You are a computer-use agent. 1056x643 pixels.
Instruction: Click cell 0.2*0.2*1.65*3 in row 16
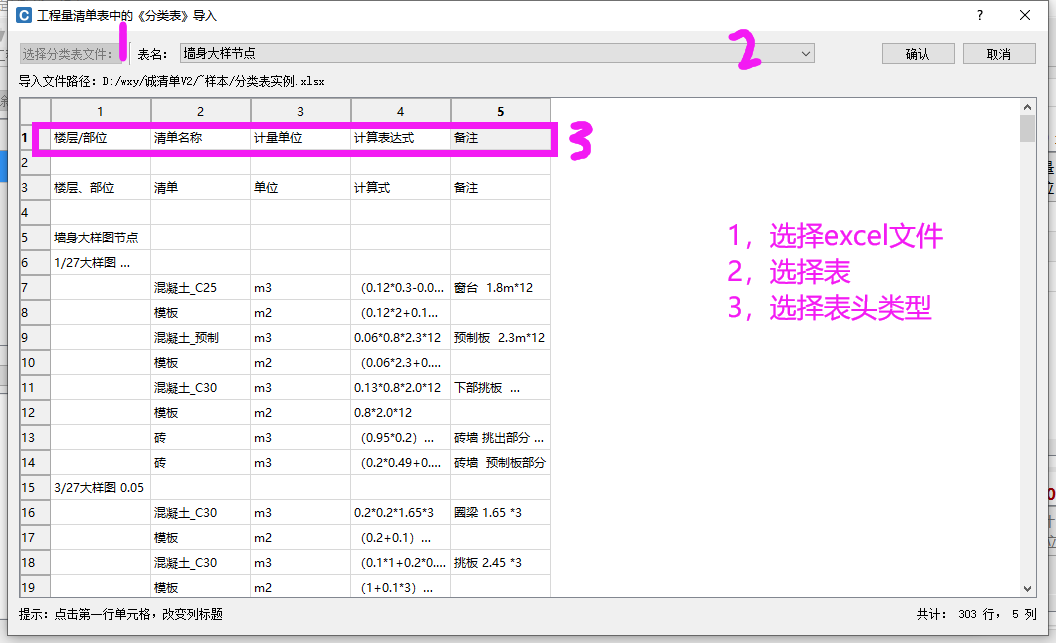401,512
